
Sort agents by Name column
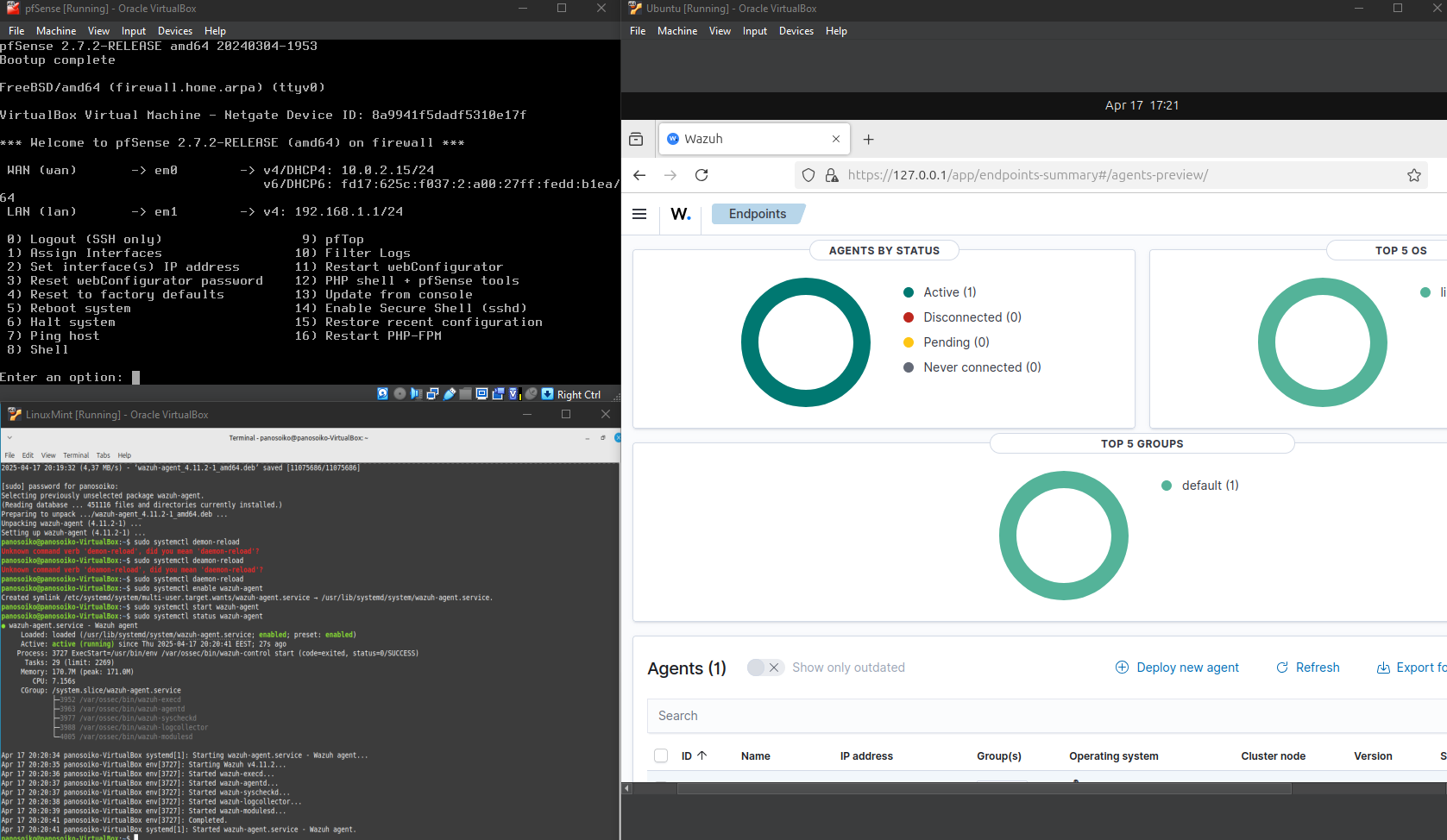[756, 755]
